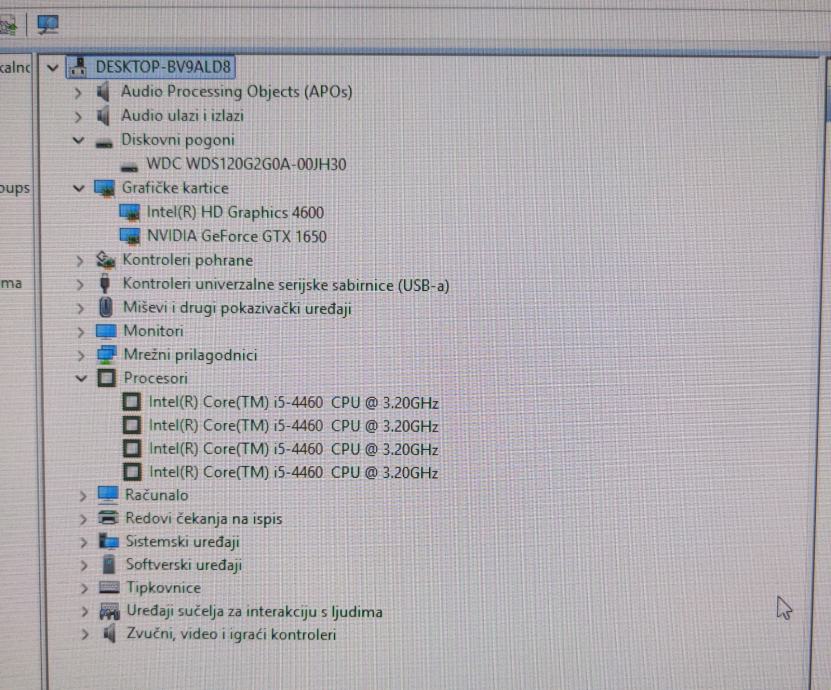Click the folder icon for Sistemski uređaji
Viewport: 831px width, 690px height.
point(109,541)
